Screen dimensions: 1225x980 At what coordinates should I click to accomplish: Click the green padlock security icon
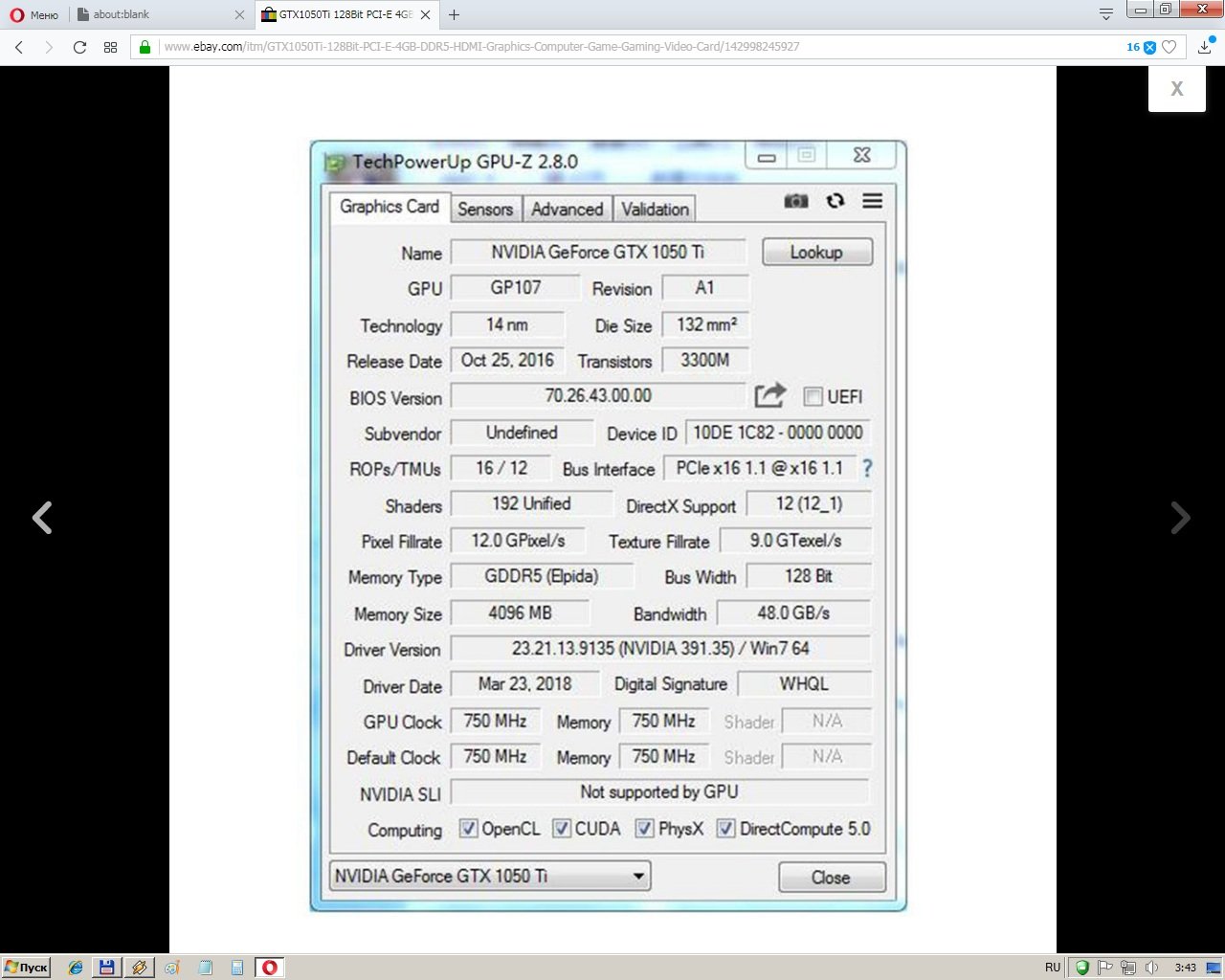[x=145, y=47]
